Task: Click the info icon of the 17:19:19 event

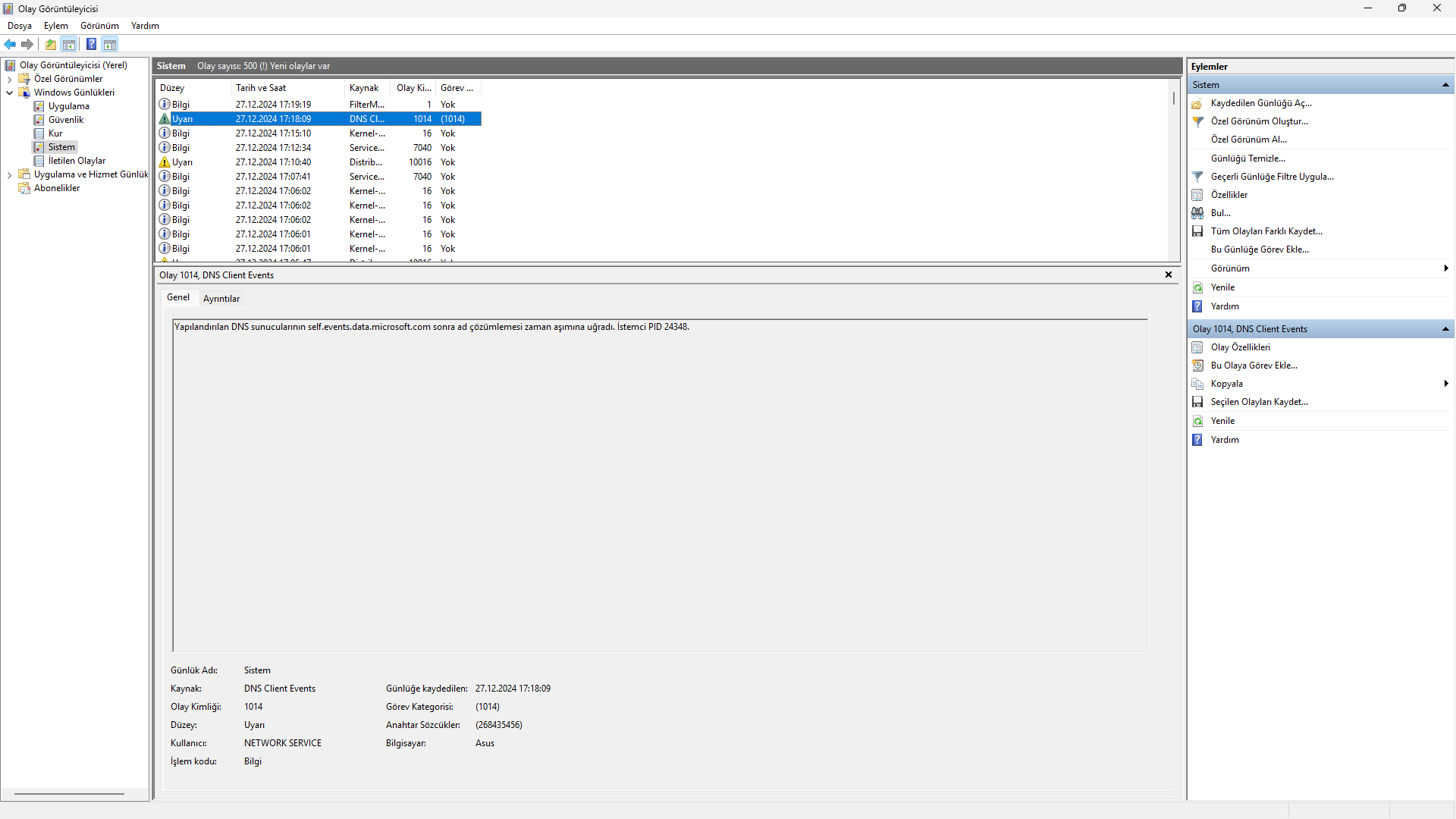Action: 165,105
